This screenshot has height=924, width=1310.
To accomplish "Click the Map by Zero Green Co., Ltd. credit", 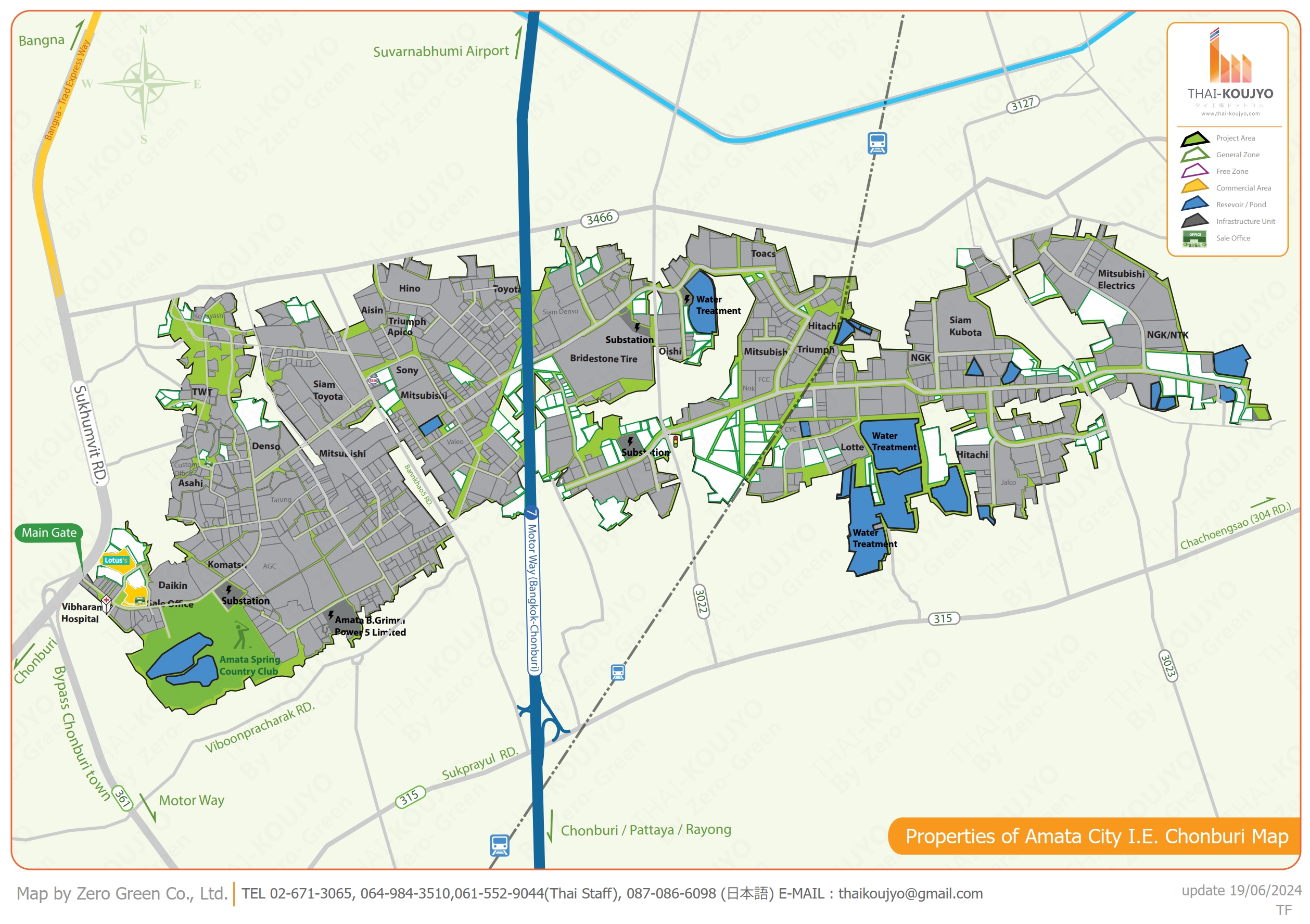I will 122,894.
